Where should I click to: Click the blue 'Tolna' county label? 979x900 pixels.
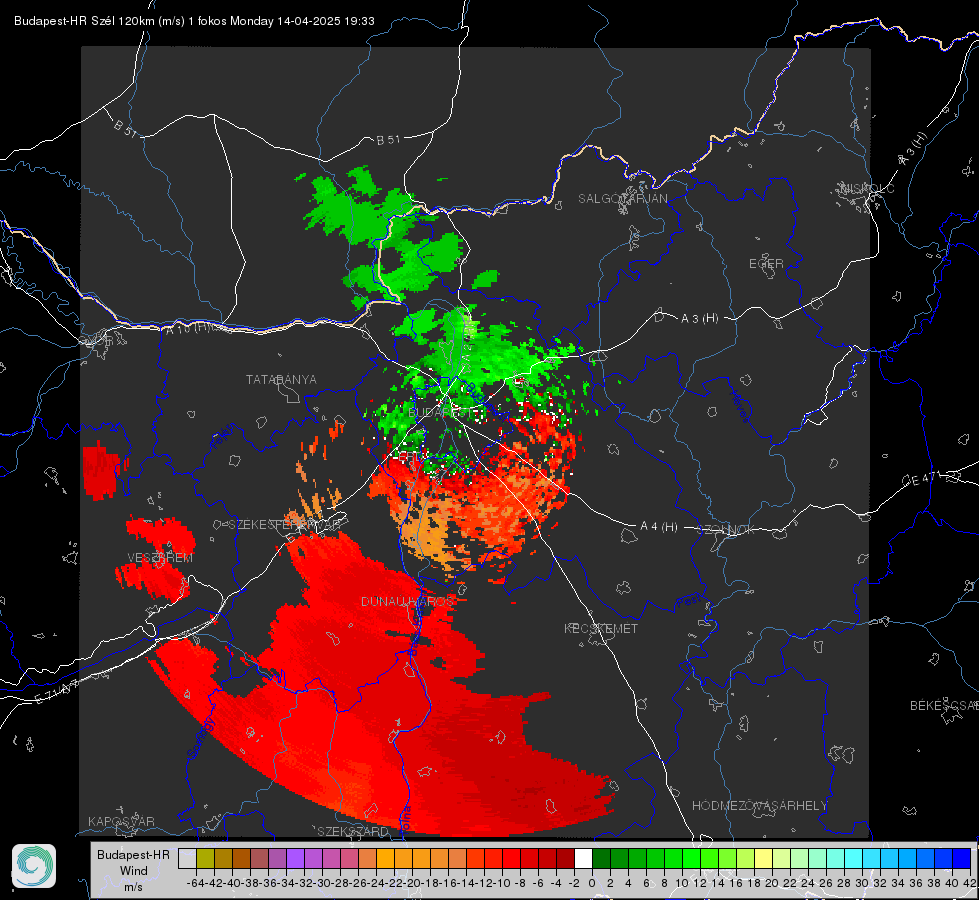tap(406, 819)
